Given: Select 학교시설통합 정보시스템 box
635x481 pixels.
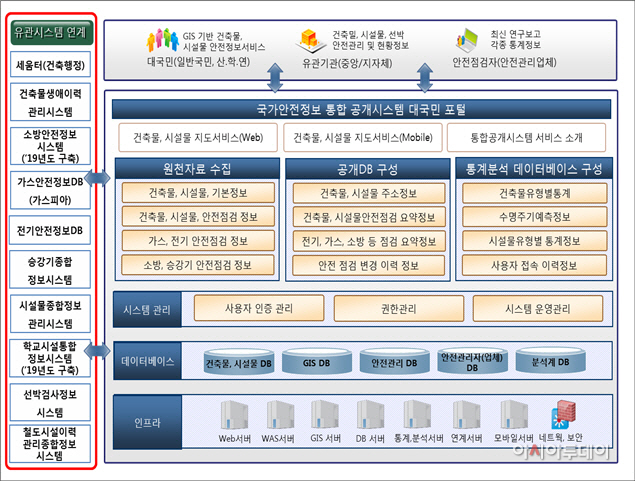Looking at the screenshot, I should pos(50,358).
